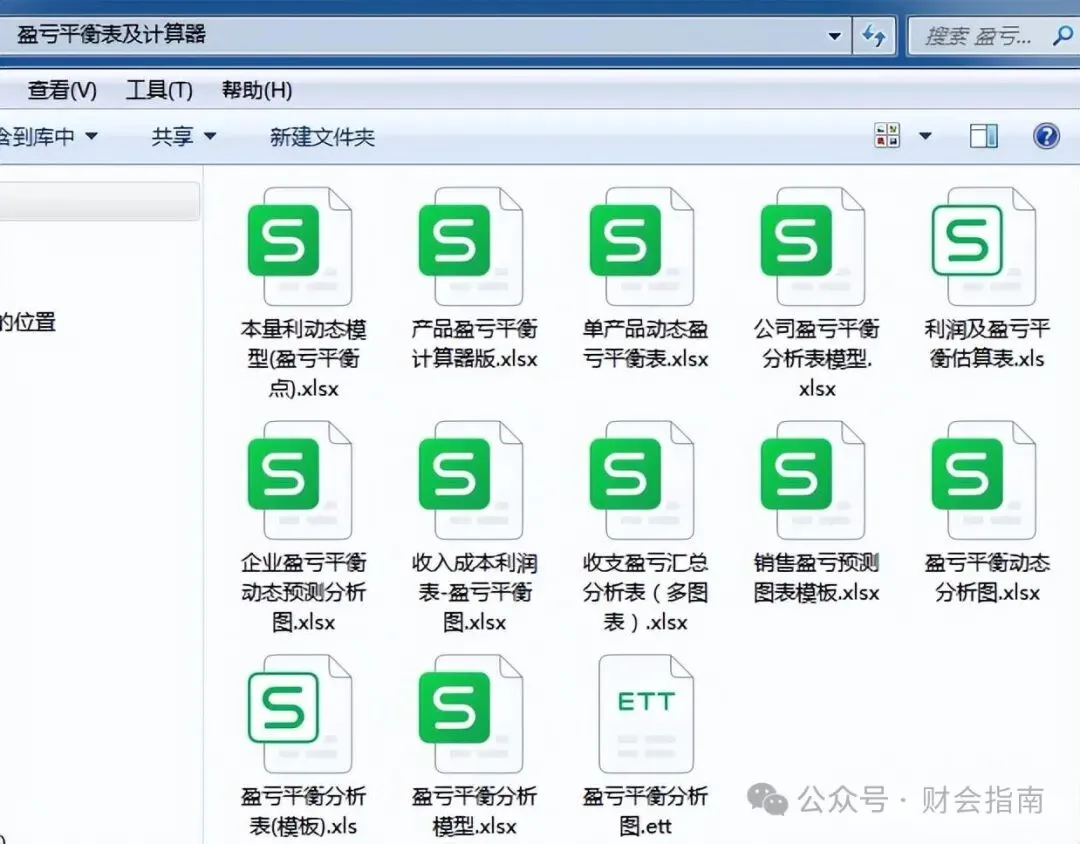Open the 查看(V) menu

pyautogui.click(x=62, y=90)
